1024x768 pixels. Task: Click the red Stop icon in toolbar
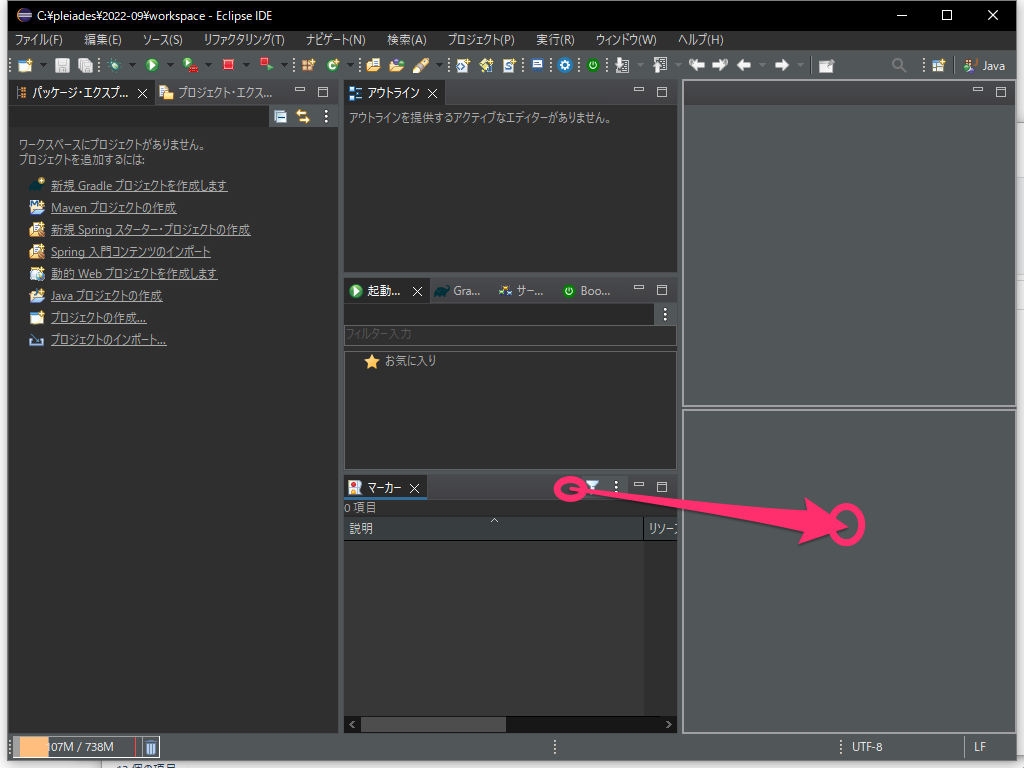point(228,65)
